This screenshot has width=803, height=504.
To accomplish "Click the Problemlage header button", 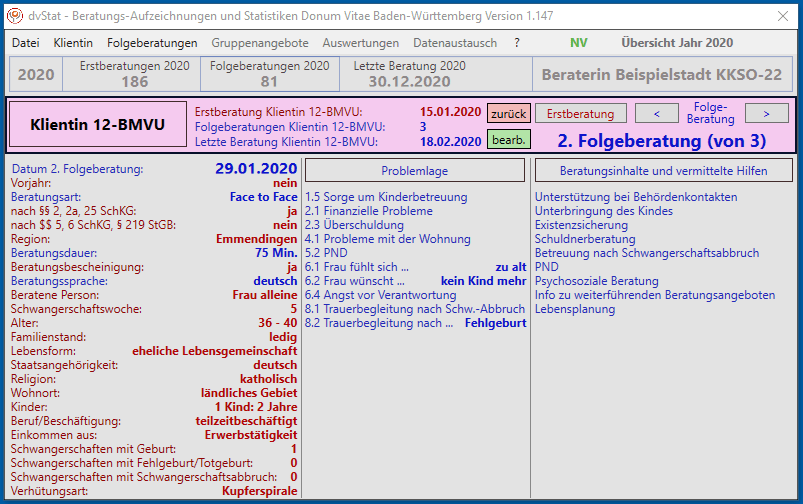I will [414, 171].
